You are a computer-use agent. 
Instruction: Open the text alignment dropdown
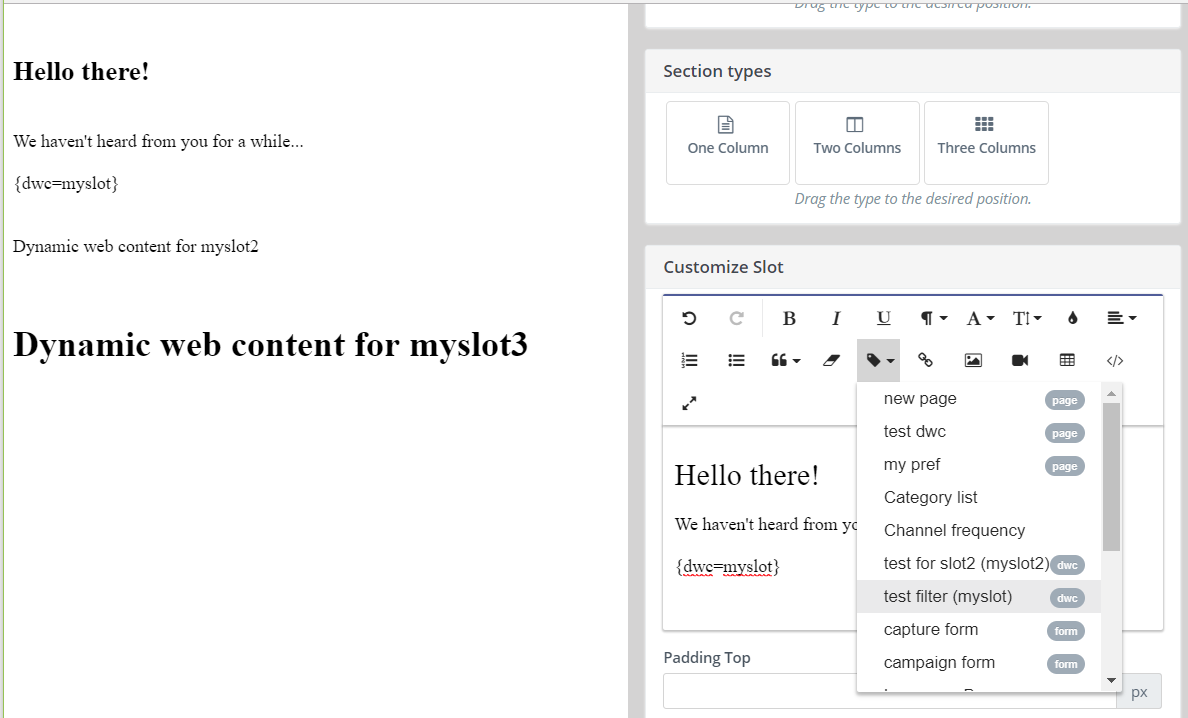1121,319
